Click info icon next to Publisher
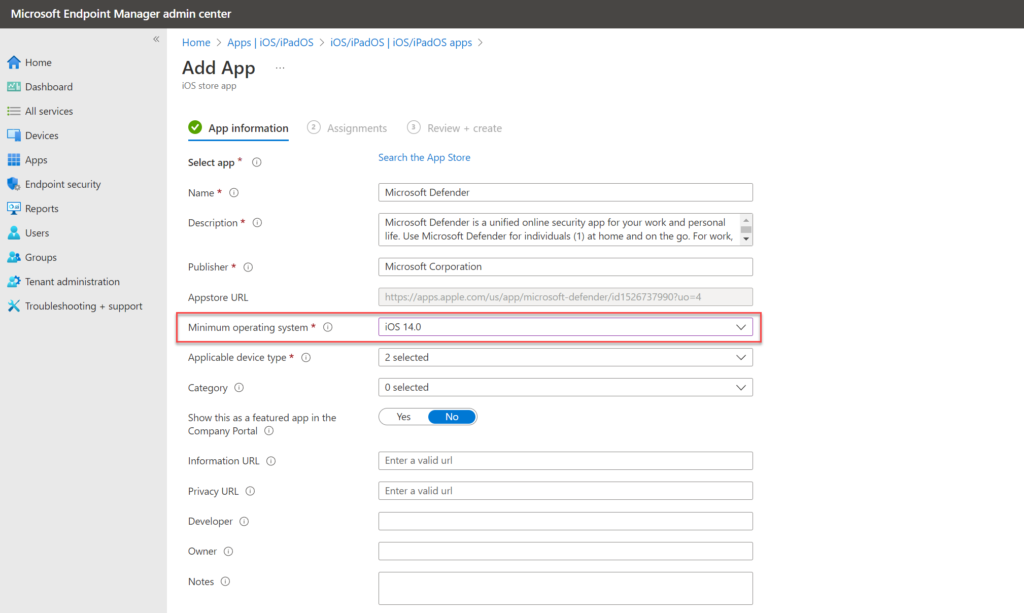 248,267
